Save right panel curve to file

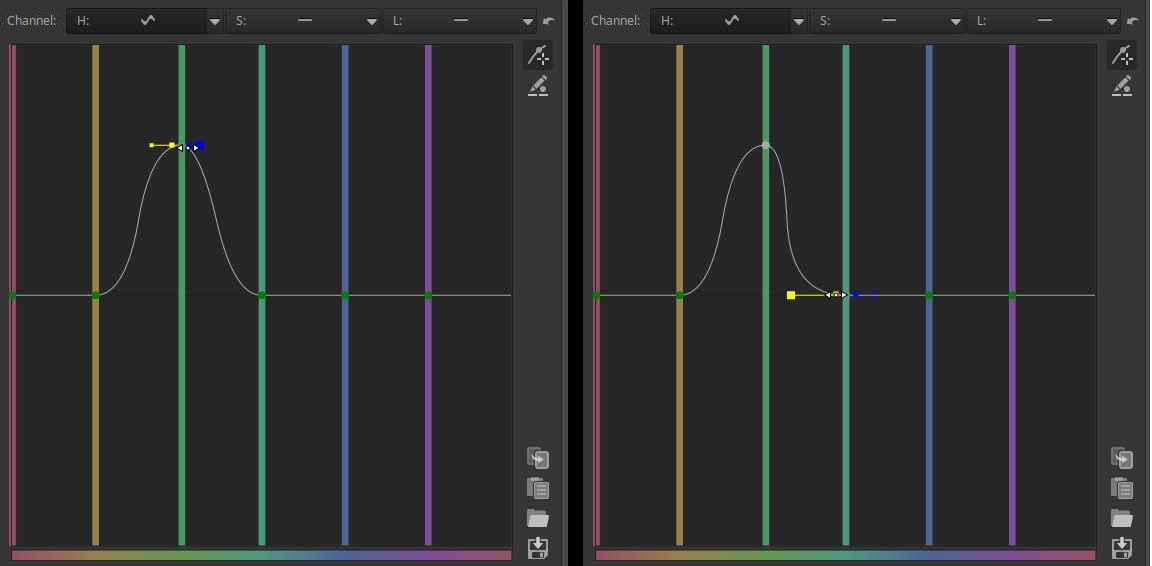pyautogui.click(x=1122, y=547)
